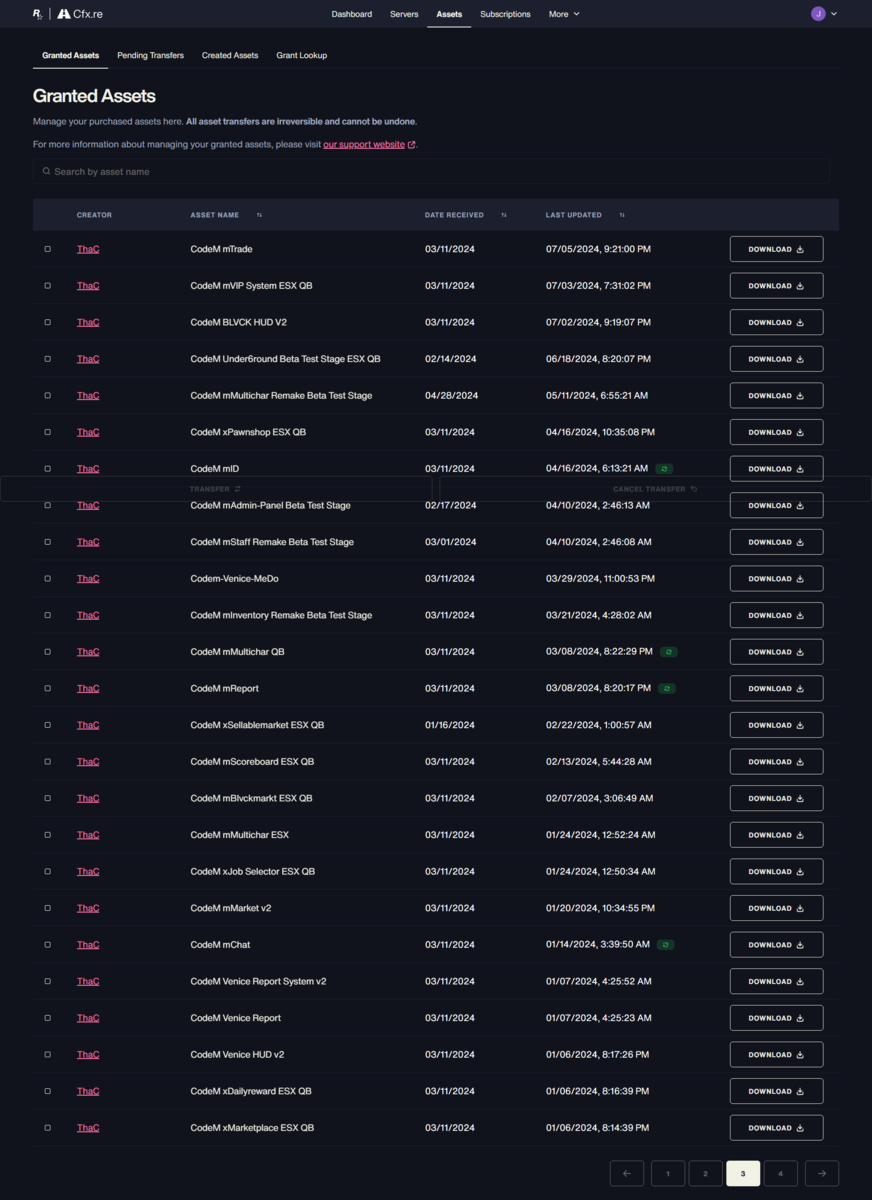This screenshot has height=1200, width=872.
Task: Download CodeM Under6round Beta Test Stage
Action: tap(776, 359)
